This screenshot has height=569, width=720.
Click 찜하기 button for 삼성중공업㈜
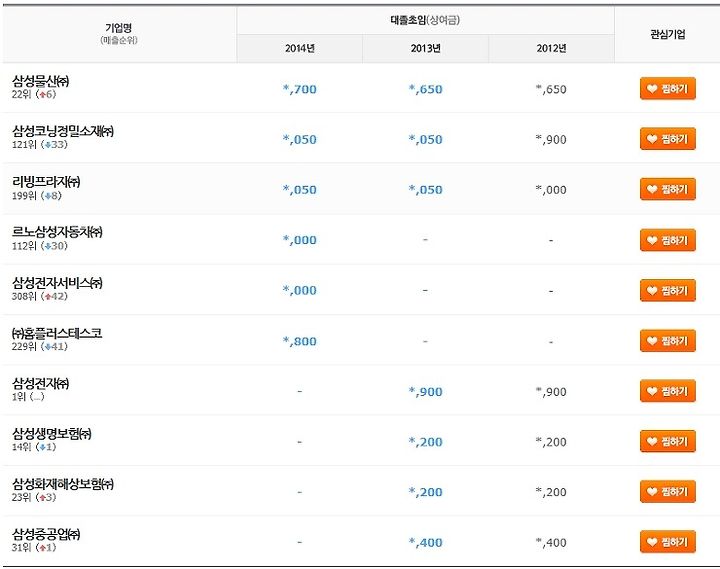[x=668, y=542]
